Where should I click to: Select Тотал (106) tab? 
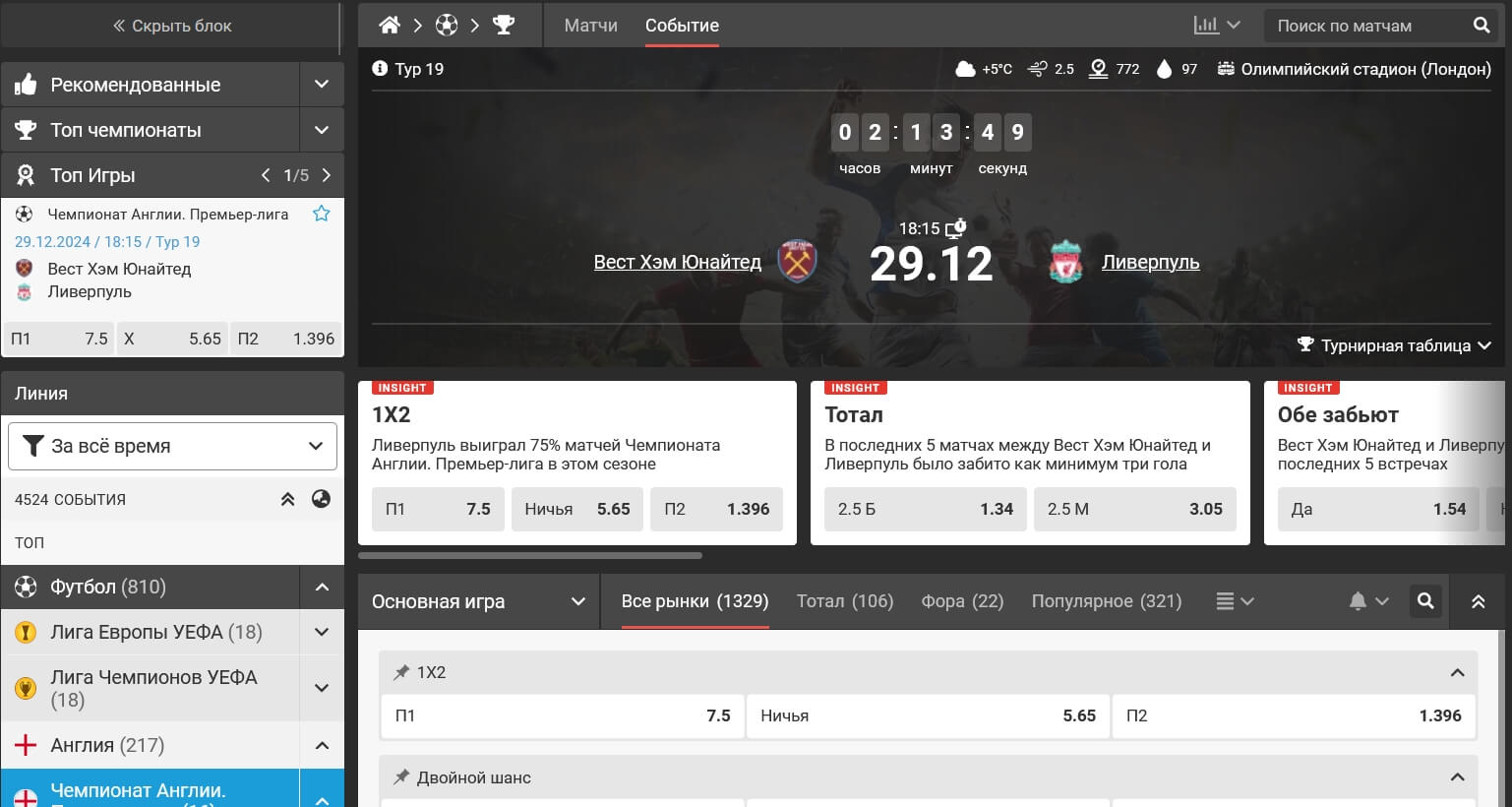click(x=845, y=601)
